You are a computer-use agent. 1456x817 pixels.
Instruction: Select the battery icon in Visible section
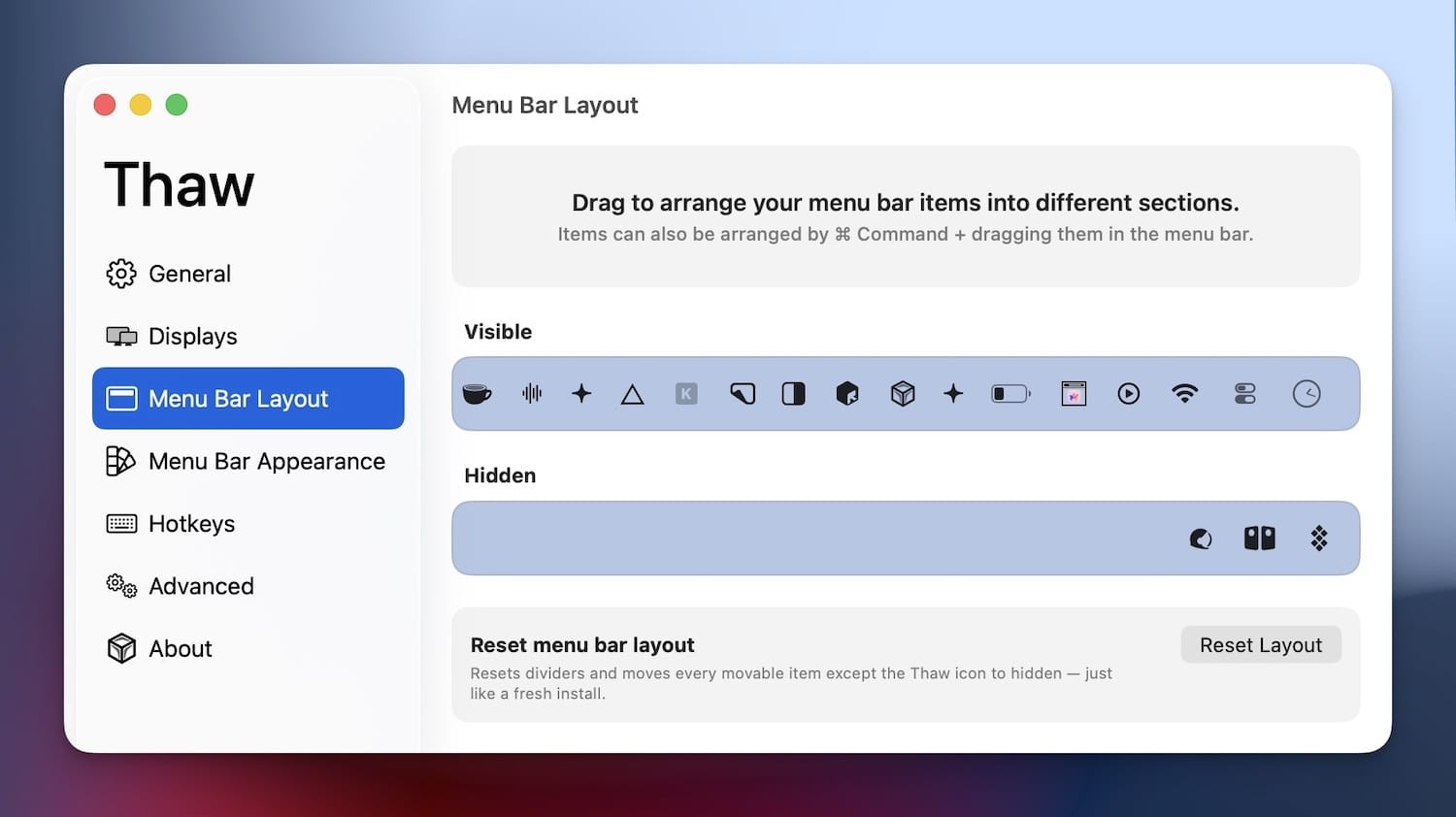[x=1010, y=394]
